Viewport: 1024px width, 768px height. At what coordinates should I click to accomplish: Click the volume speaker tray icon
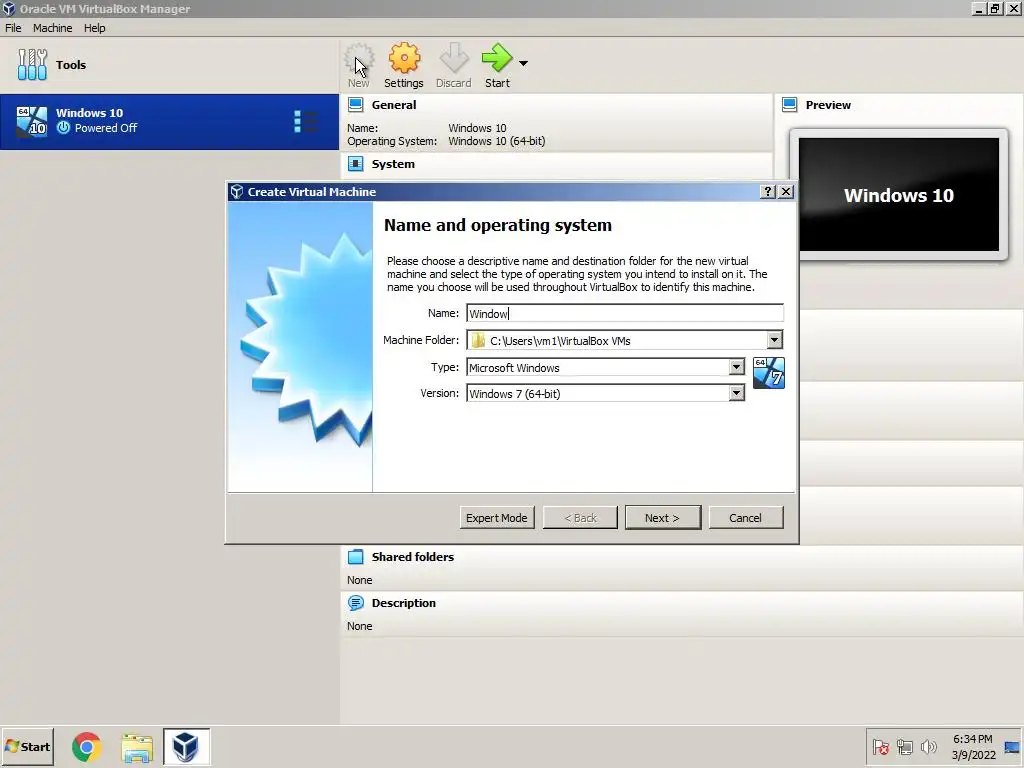[x=928, y=746]
